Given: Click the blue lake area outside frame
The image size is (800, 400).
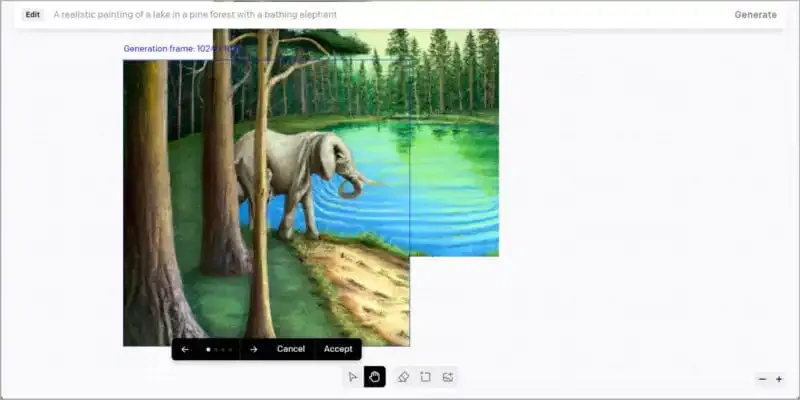Looking at the screenshot, I should [455, 190].
